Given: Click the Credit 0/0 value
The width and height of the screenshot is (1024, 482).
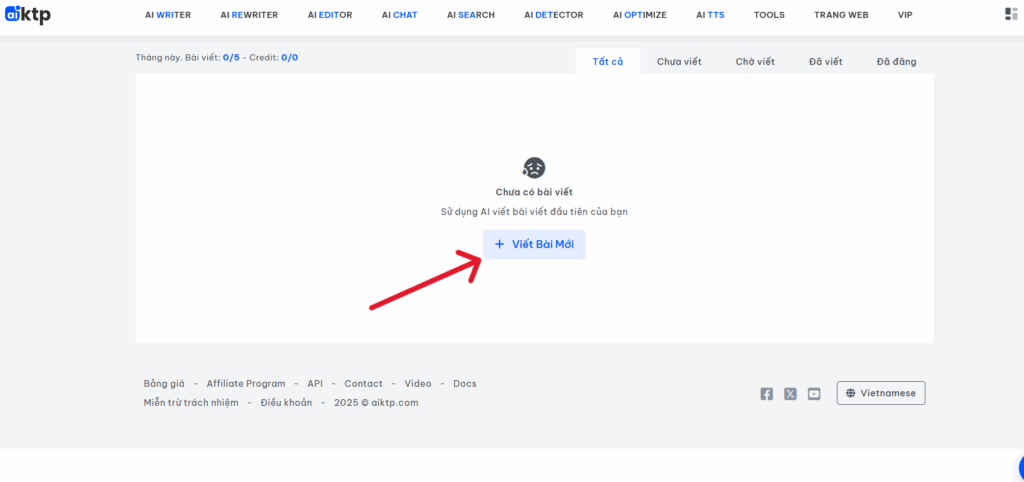Looking at the screenshot, I should 290,57.
